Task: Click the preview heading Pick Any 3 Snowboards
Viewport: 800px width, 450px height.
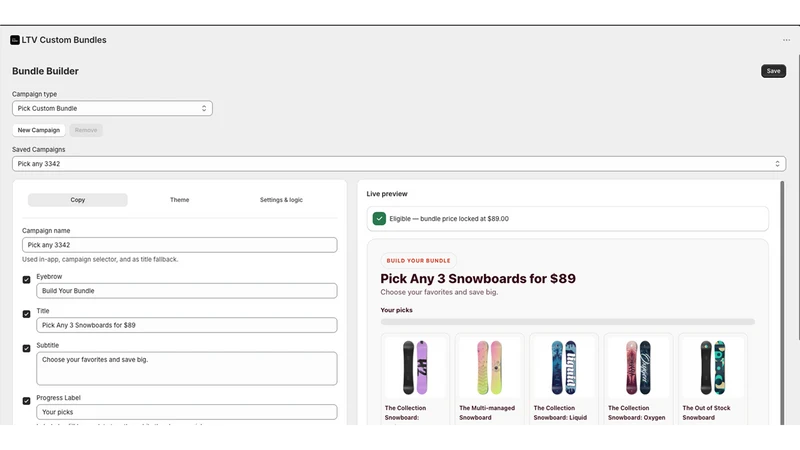Action: point(478,279)
